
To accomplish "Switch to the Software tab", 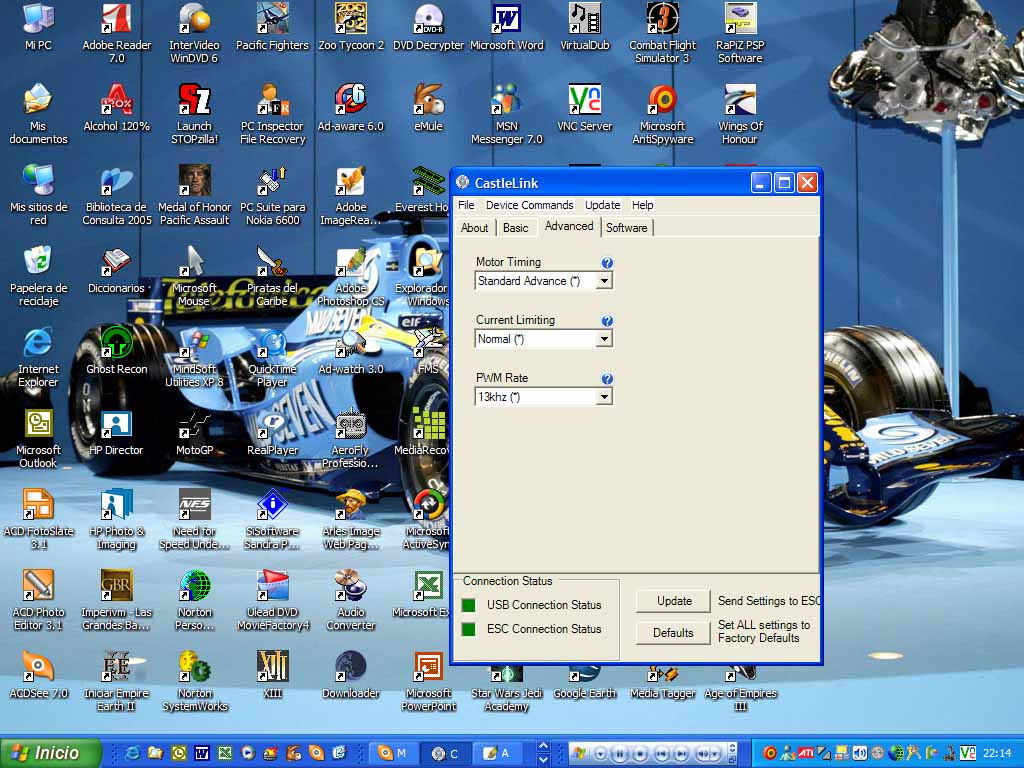I will (626, 228).
